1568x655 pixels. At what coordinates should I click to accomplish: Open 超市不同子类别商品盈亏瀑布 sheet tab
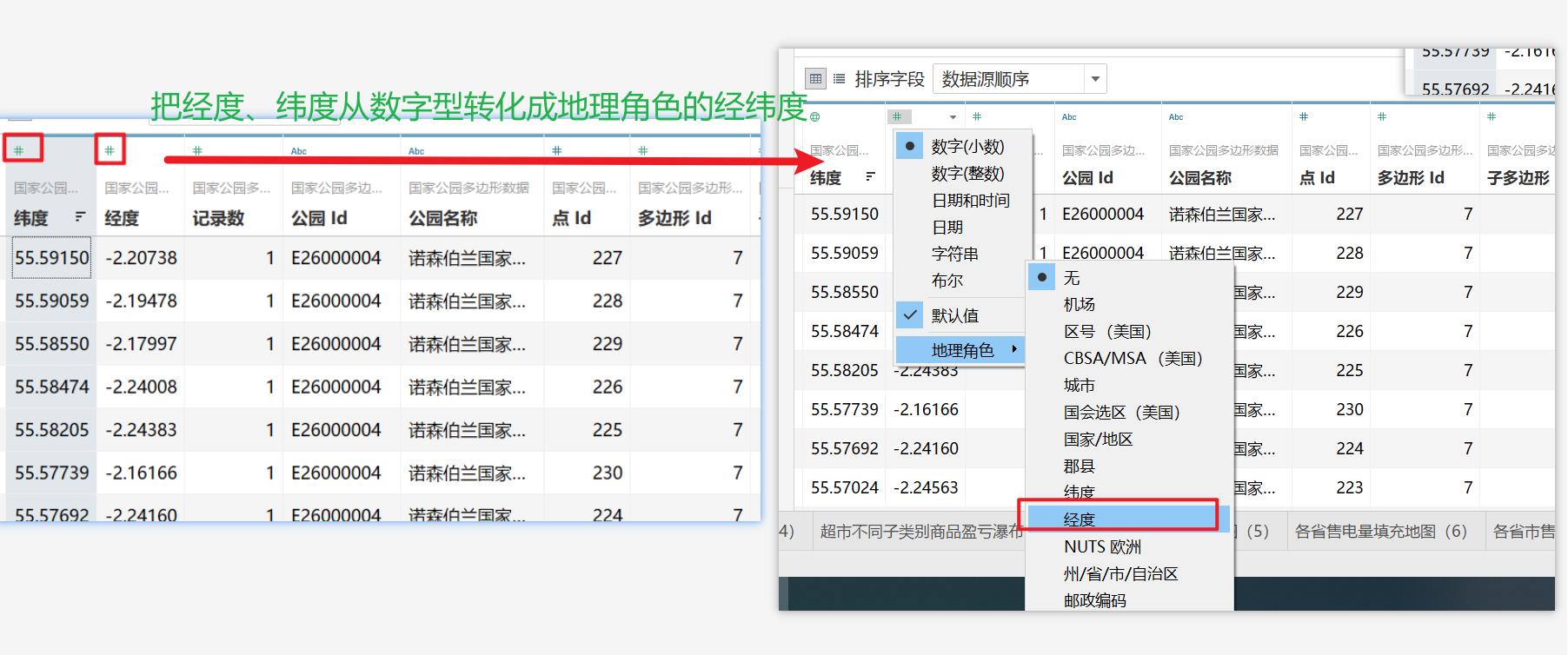tap(920, 531)
